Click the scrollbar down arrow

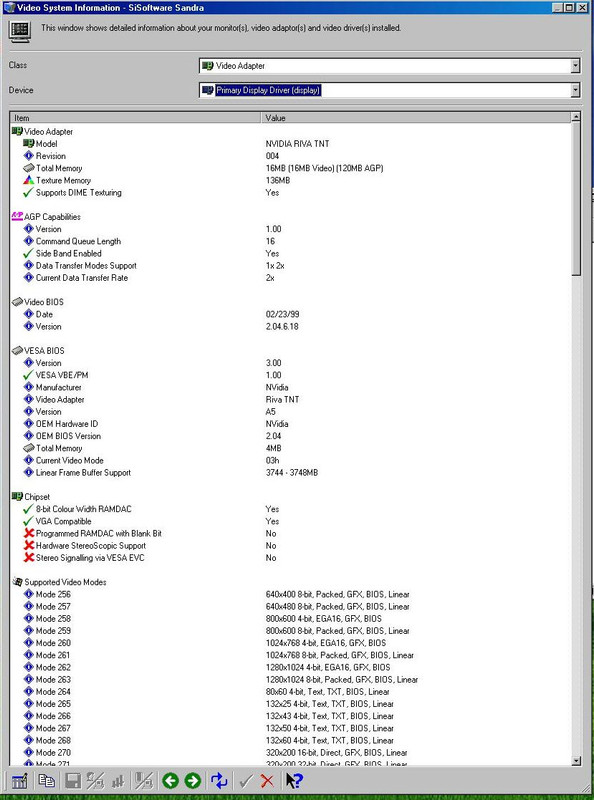576,761
